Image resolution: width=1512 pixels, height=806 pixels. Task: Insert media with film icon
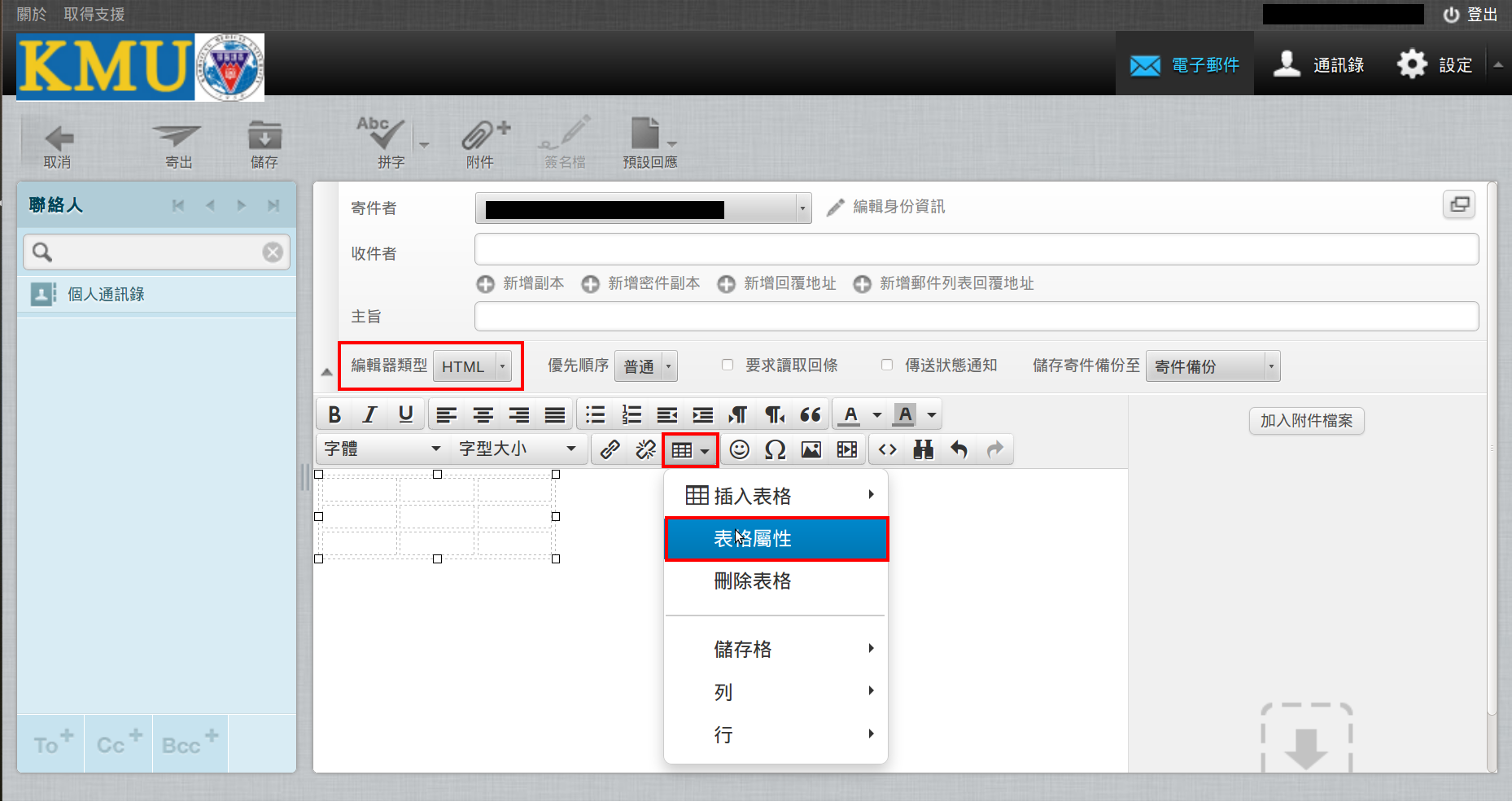[847, 449]
